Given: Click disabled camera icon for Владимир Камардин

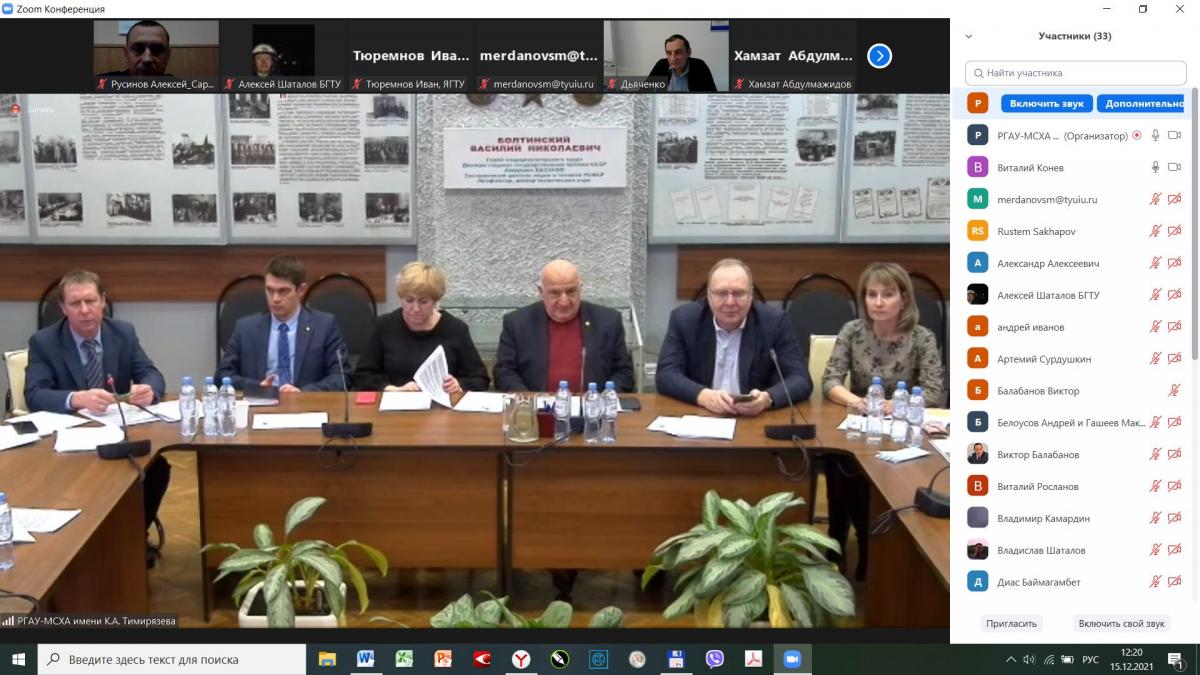Looking at the screenshot, I should (1175, 519).
